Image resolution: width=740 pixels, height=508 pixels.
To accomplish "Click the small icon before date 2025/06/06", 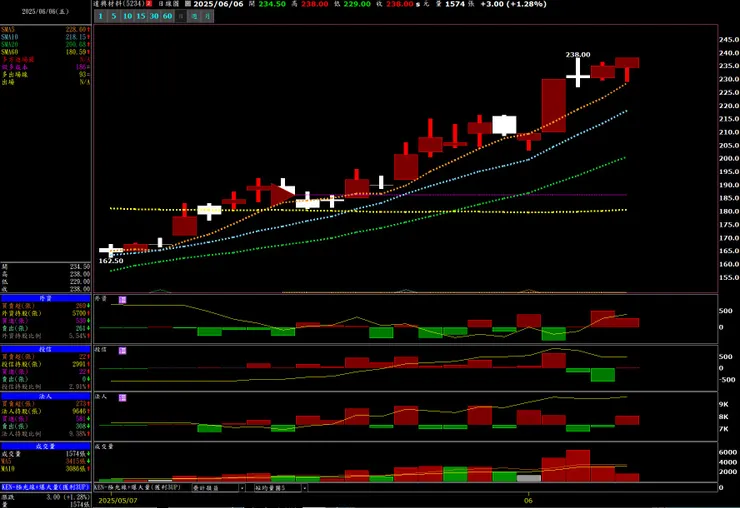I will (x=188, y=4).
